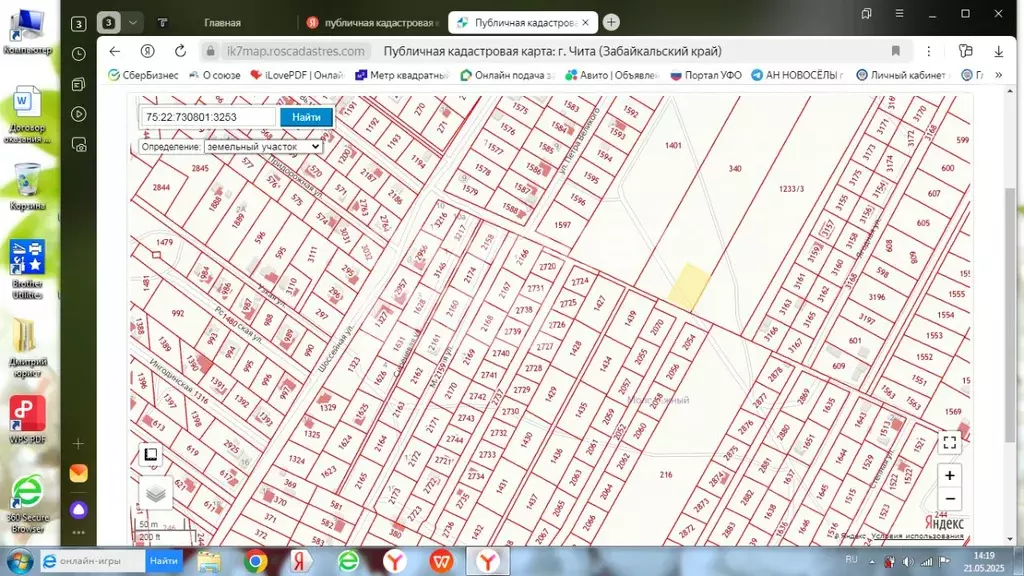Zoom out the map with minus button
The width and height of the screenshot is (1024, 576).
pyautogui.click(x=950, y=499)
